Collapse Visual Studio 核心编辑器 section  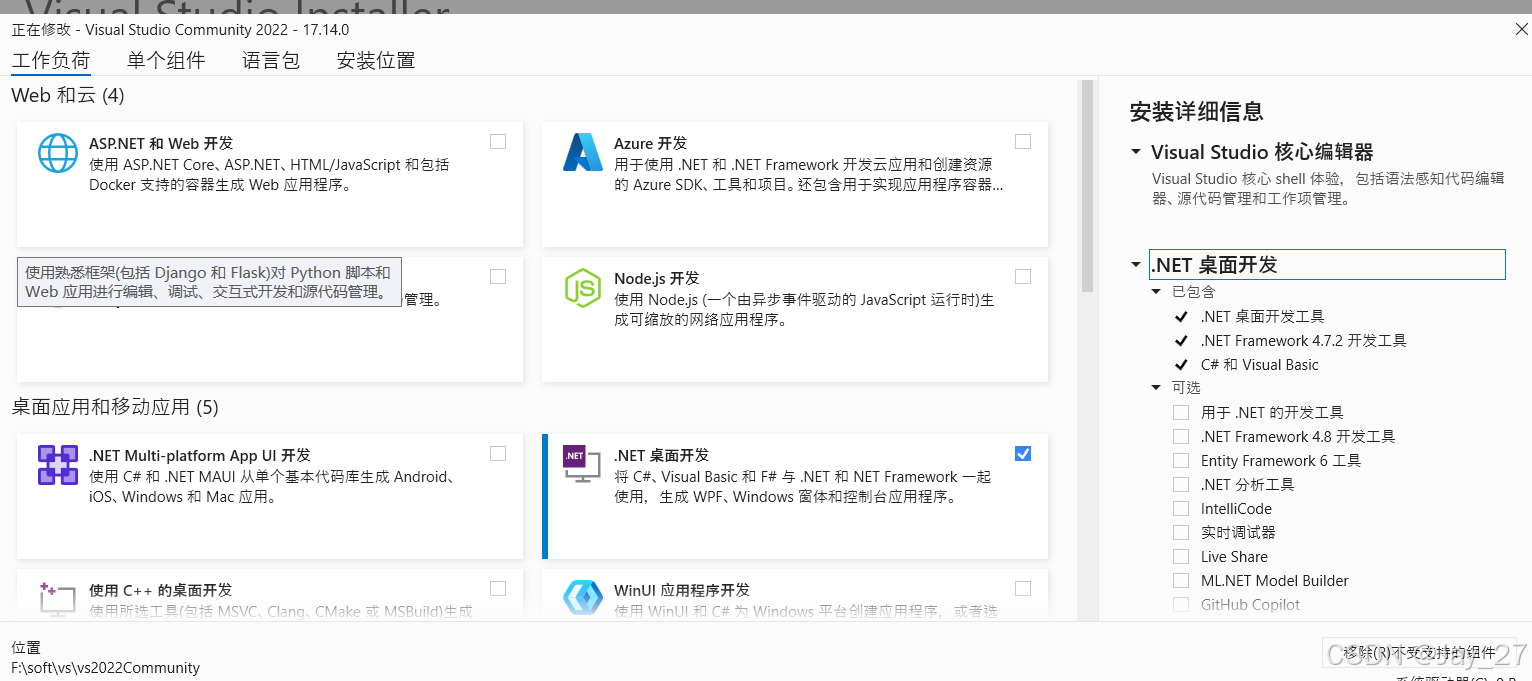(x=1135, y=152)
